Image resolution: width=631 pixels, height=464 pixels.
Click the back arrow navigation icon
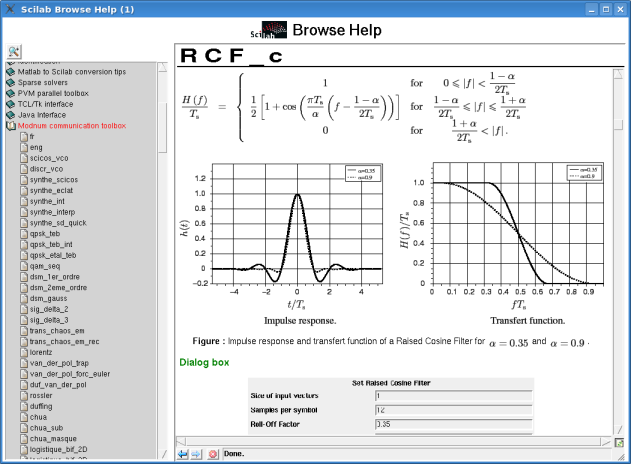click(183, 454)
